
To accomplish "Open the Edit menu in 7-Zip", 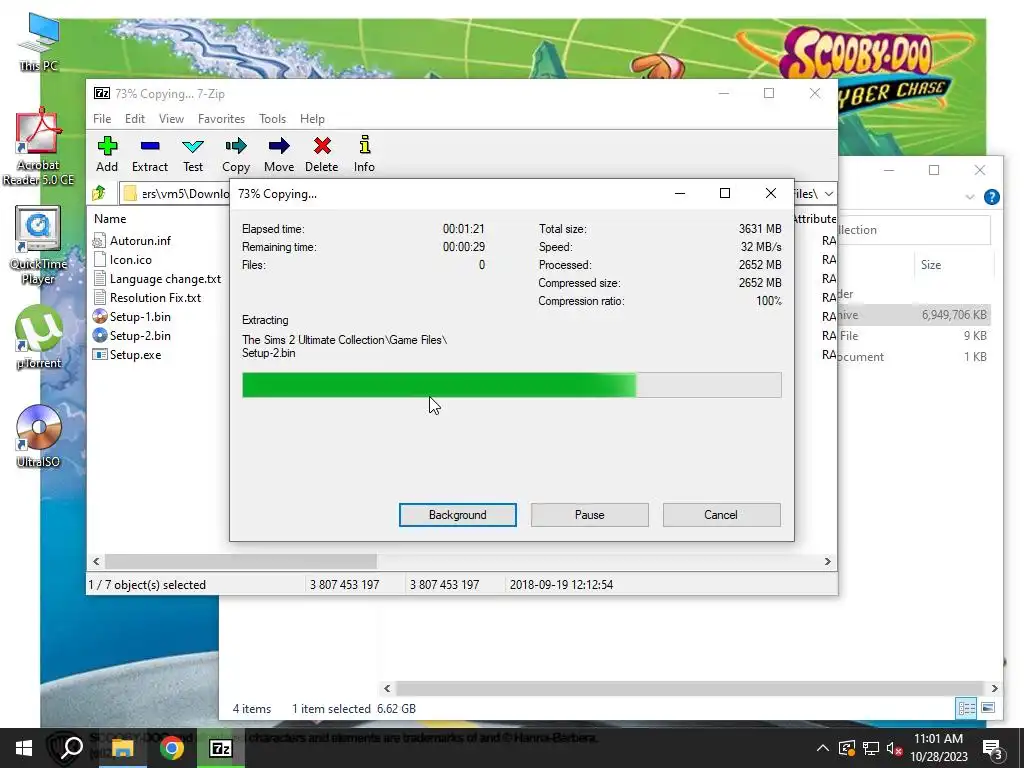I will (x=135, y=119).
